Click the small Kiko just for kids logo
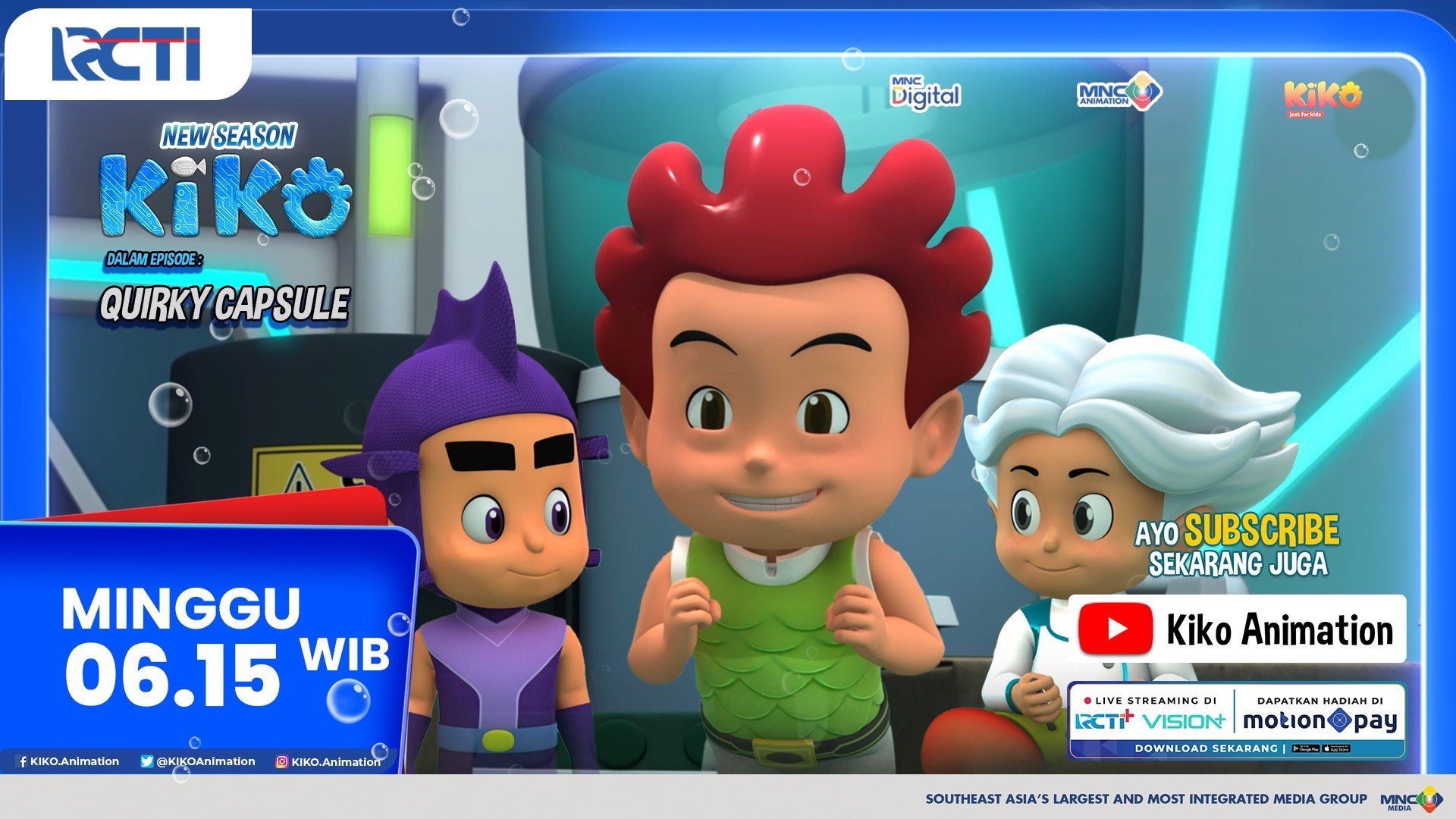 point(1323,99)
